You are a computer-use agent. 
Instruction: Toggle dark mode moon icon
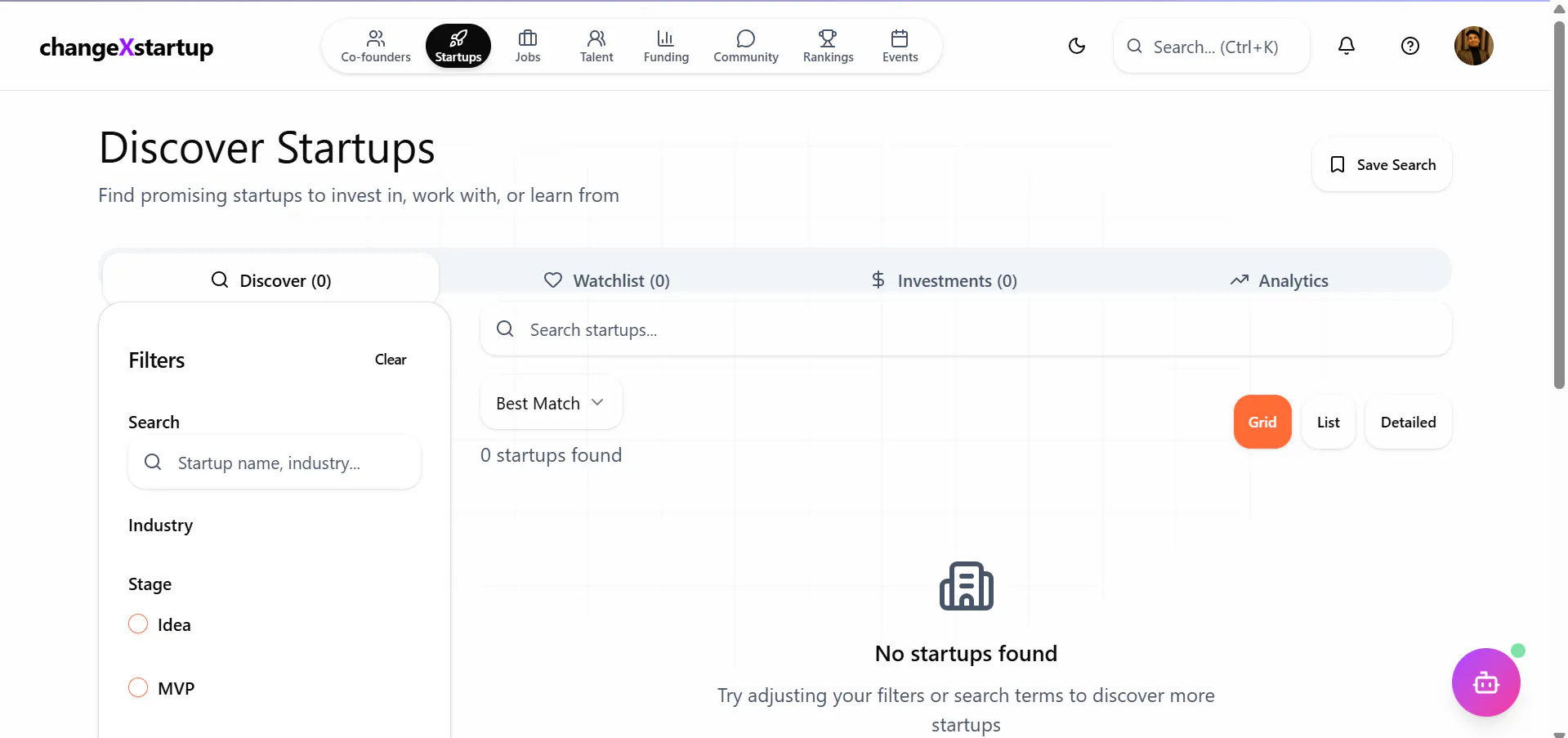coord(1077,46)
